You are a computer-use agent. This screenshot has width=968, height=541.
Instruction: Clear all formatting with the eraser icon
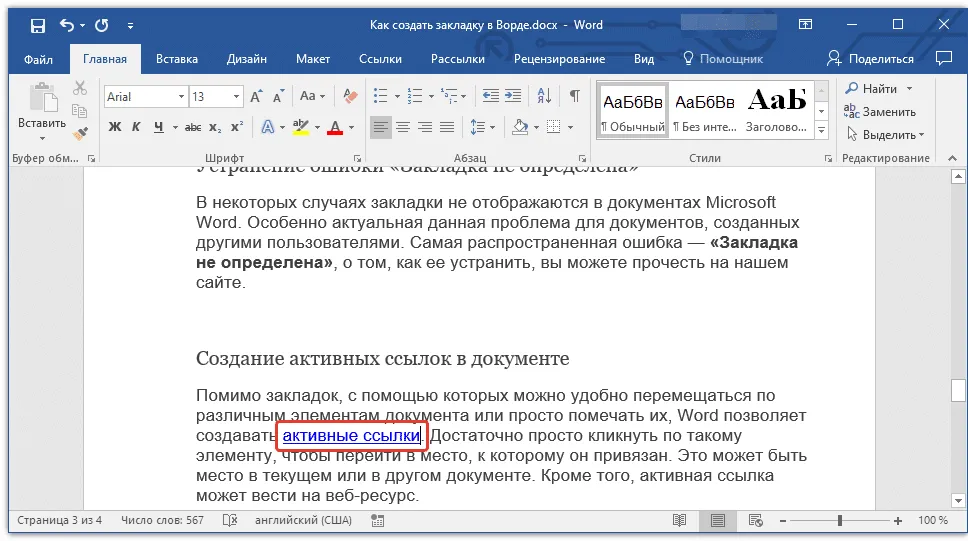tap(350, 96)
